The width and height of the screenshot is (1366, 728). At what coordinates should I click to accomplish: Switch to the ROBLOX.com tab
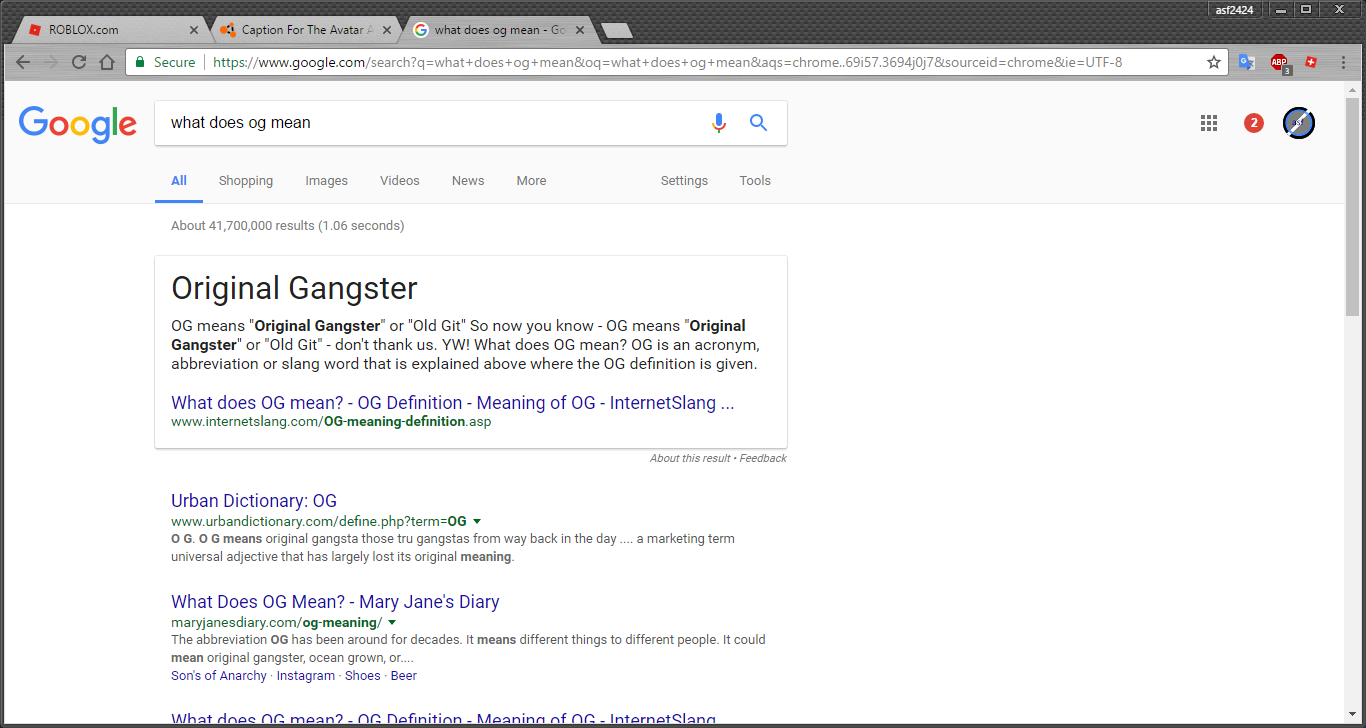coord(110,30)
